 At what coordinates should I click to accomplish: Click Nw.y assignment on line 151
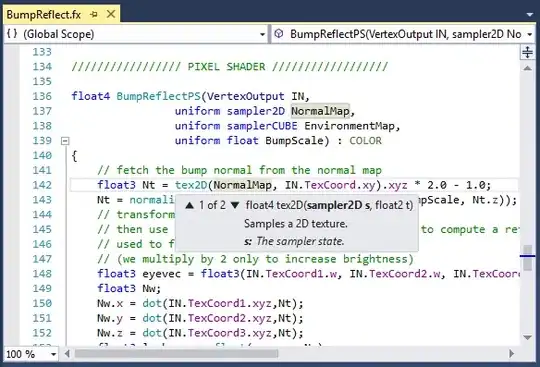pyautogui.click(x=200, y=318)
